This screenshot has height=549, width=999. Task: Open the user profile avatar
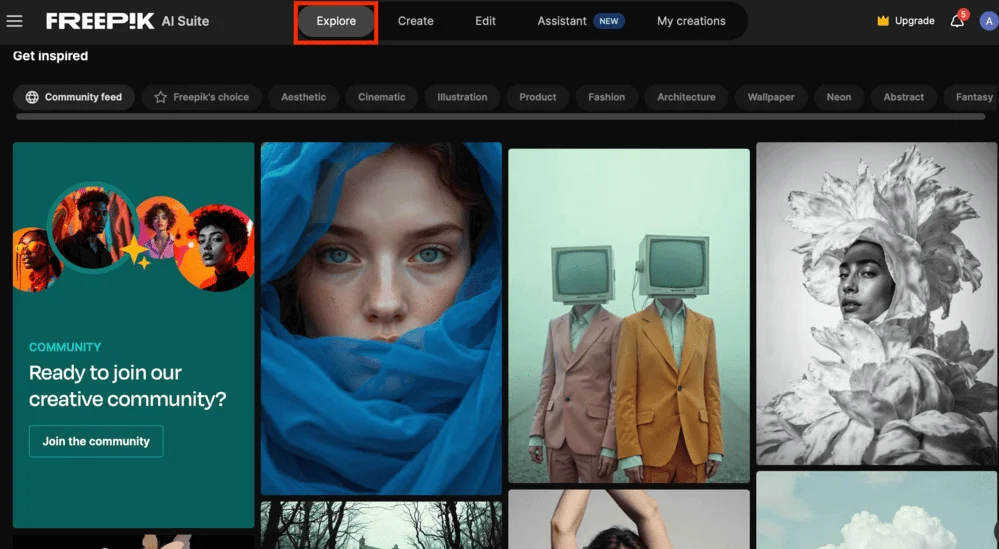pos(988,21)
